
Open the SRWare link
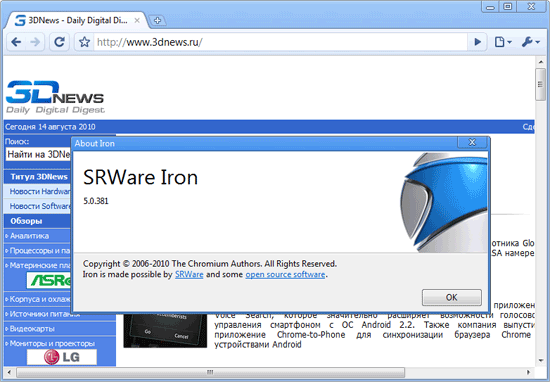click(x=189, y=274)
